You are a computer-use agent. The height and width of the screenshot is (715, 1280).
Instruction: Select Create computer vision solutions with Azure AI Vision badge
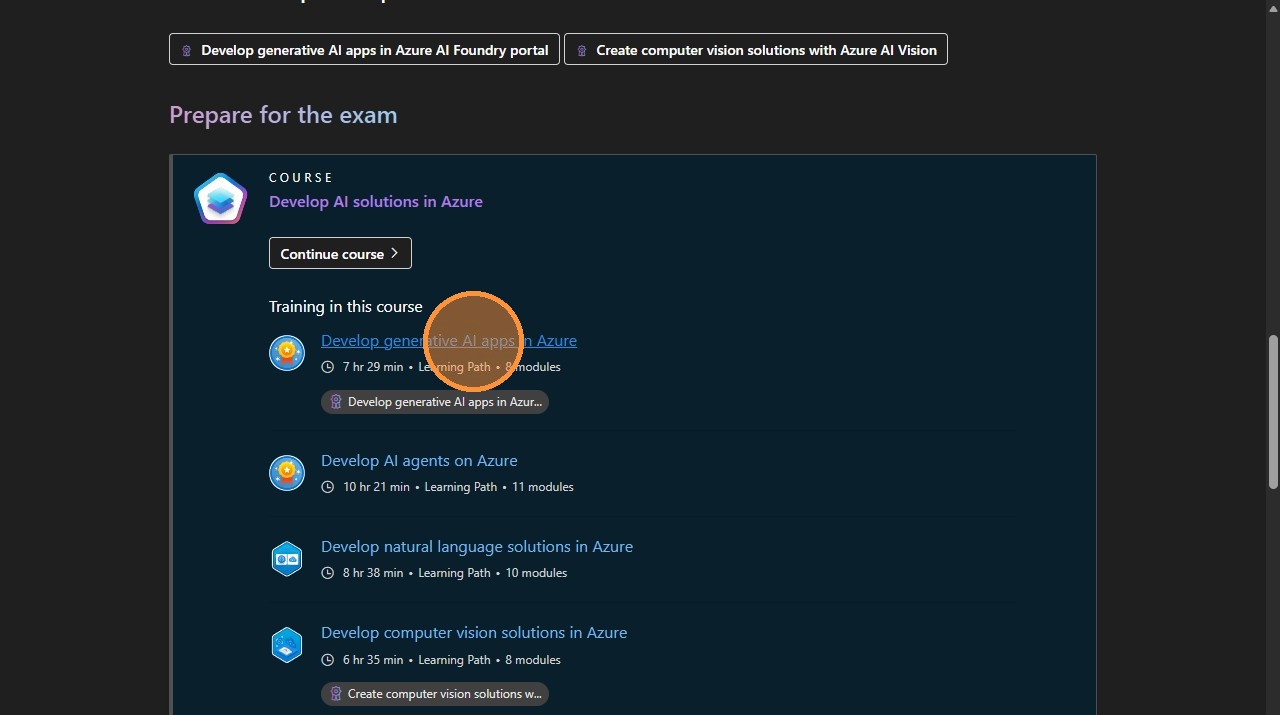756,49
